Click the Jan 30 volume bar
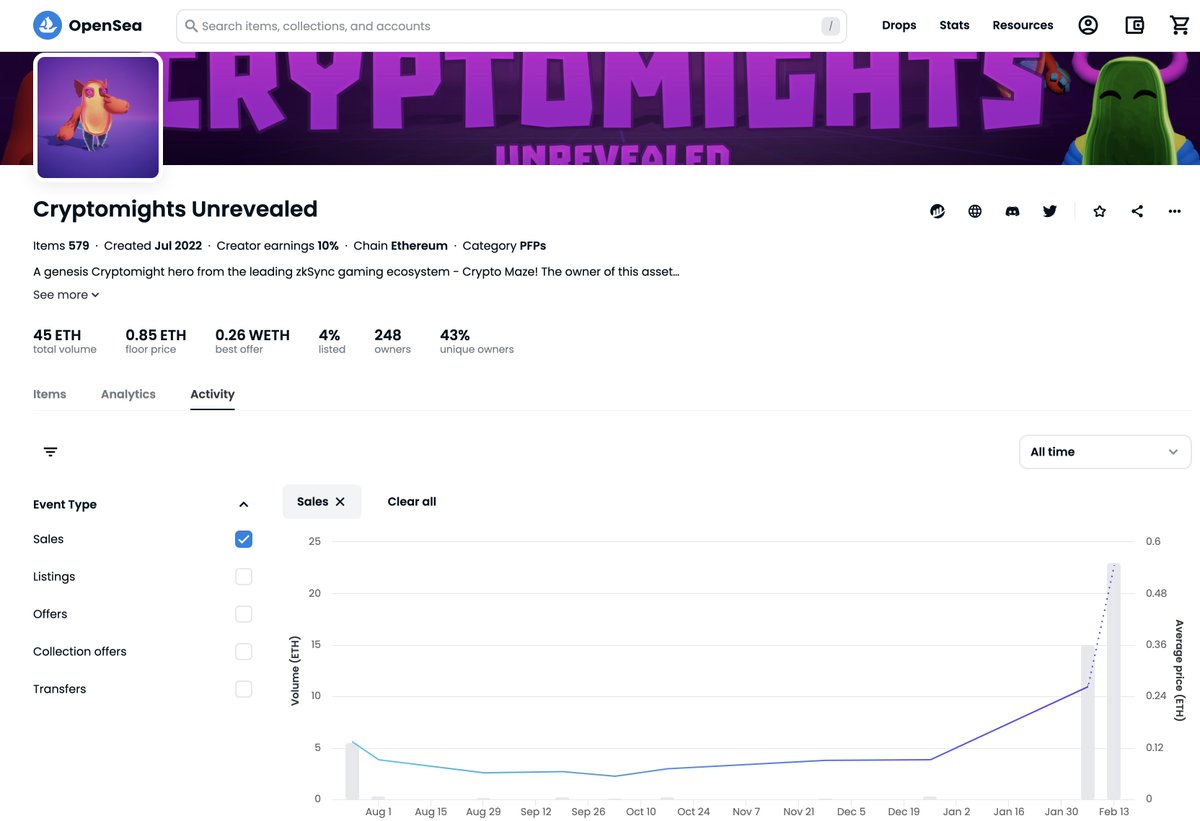The width and height of the screenshot is (1200, 821). tap(1087, 722)
